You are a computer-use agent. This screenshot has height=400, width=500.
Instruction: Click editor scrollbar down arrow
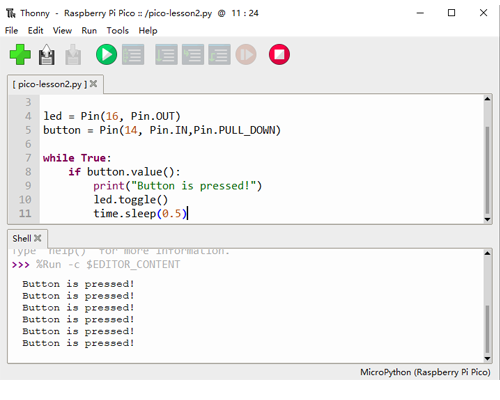tap(487, 219)
